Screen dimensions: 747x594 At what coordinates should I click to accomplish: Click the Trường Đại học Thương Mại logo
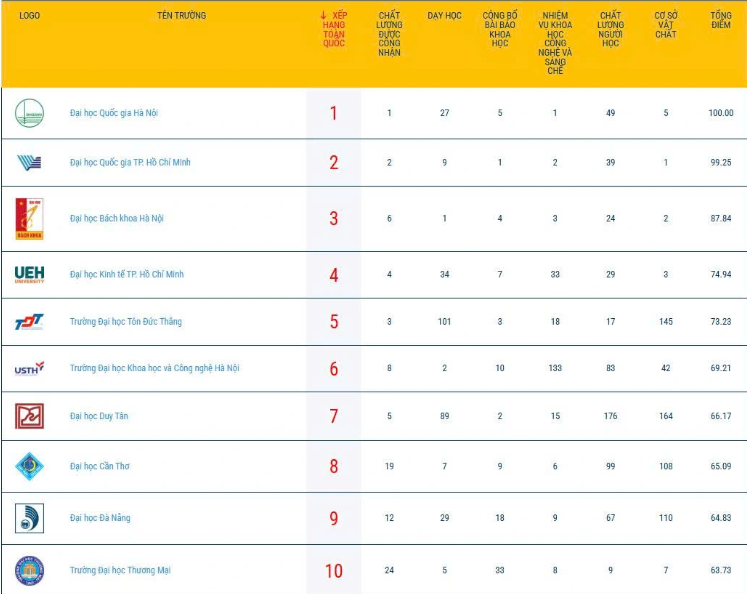pyautogui.click(x=30, y=570)
